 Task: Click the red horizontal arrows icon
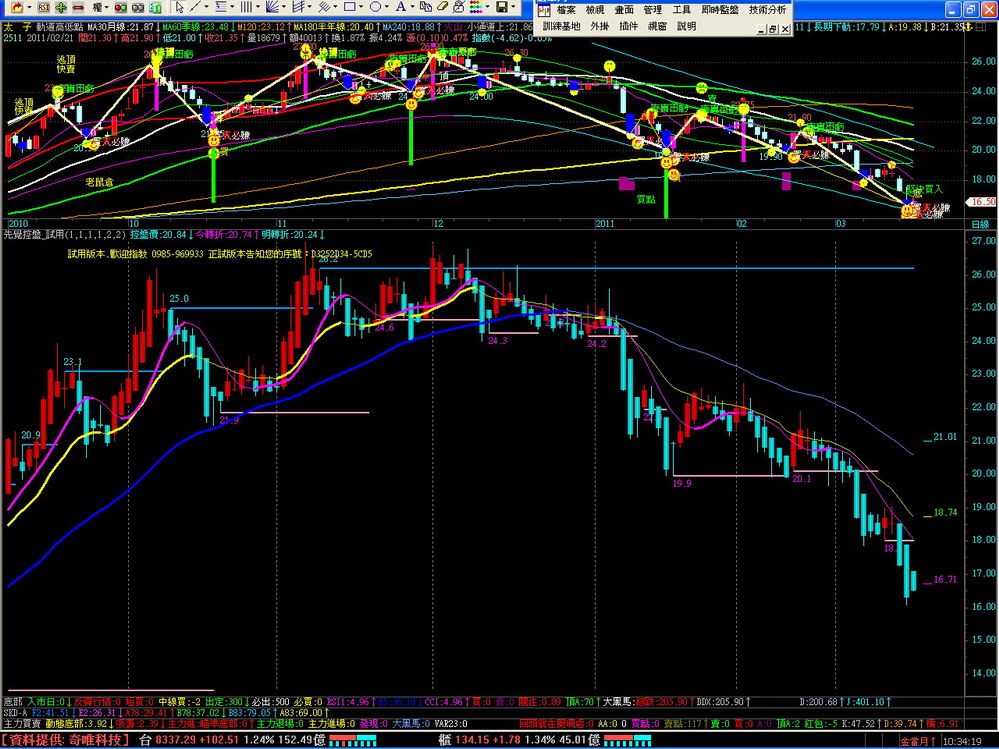pyautogui.click(x=78, y=7)
